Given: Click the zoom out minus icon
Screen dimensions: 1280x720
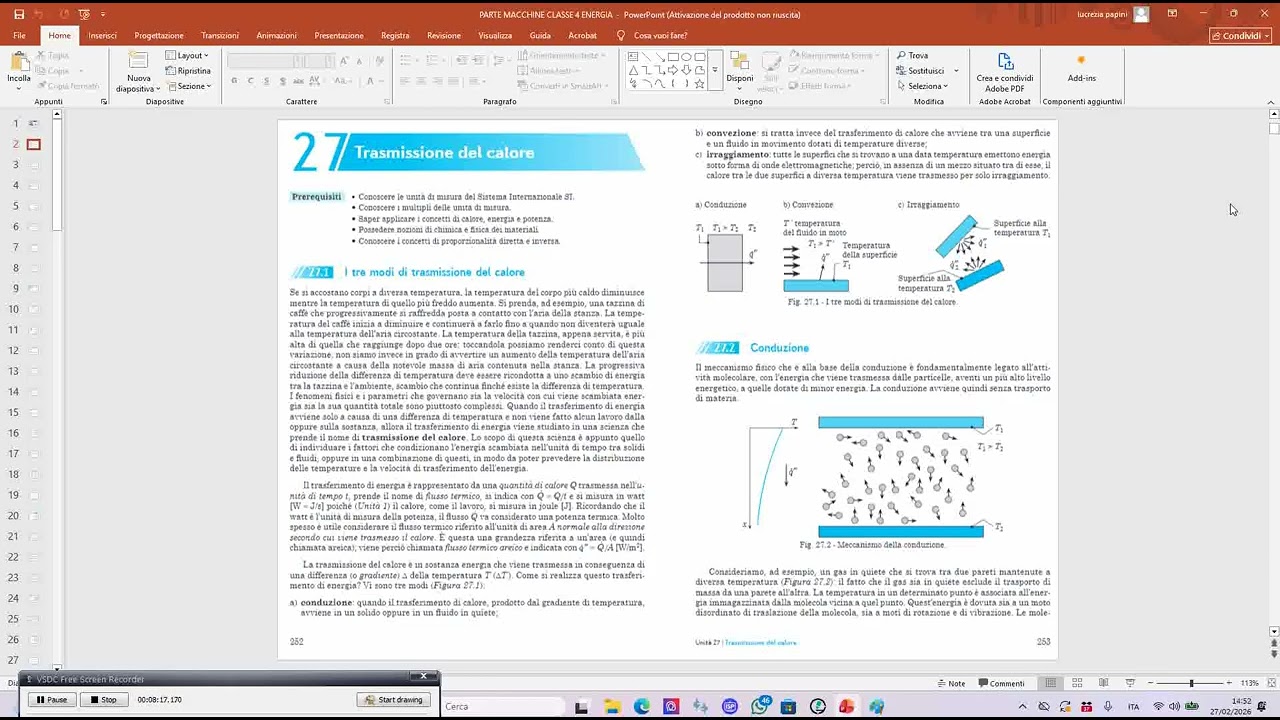Looking at the screenshot, I should click(x=1151, y=683).
